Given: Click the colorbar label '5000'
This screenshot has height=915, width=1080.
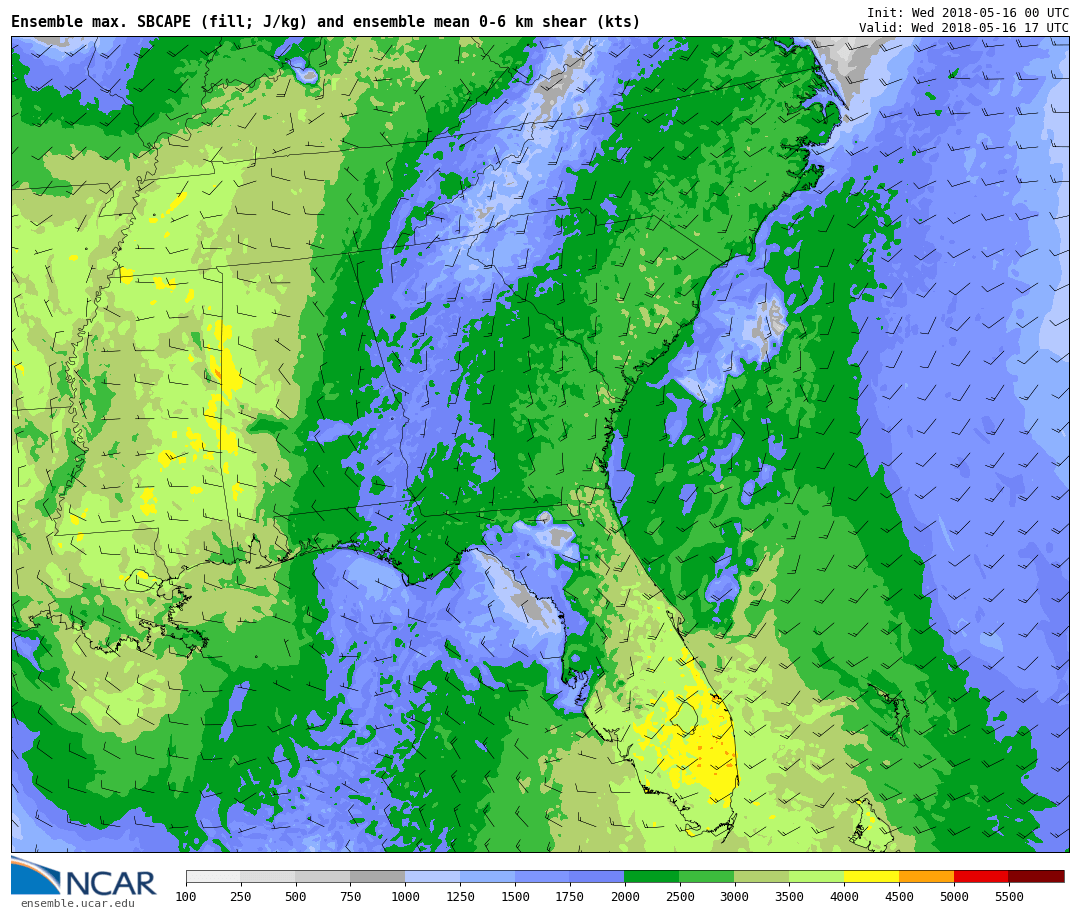Looking at the screenshot, I should [x=954, y=896].
